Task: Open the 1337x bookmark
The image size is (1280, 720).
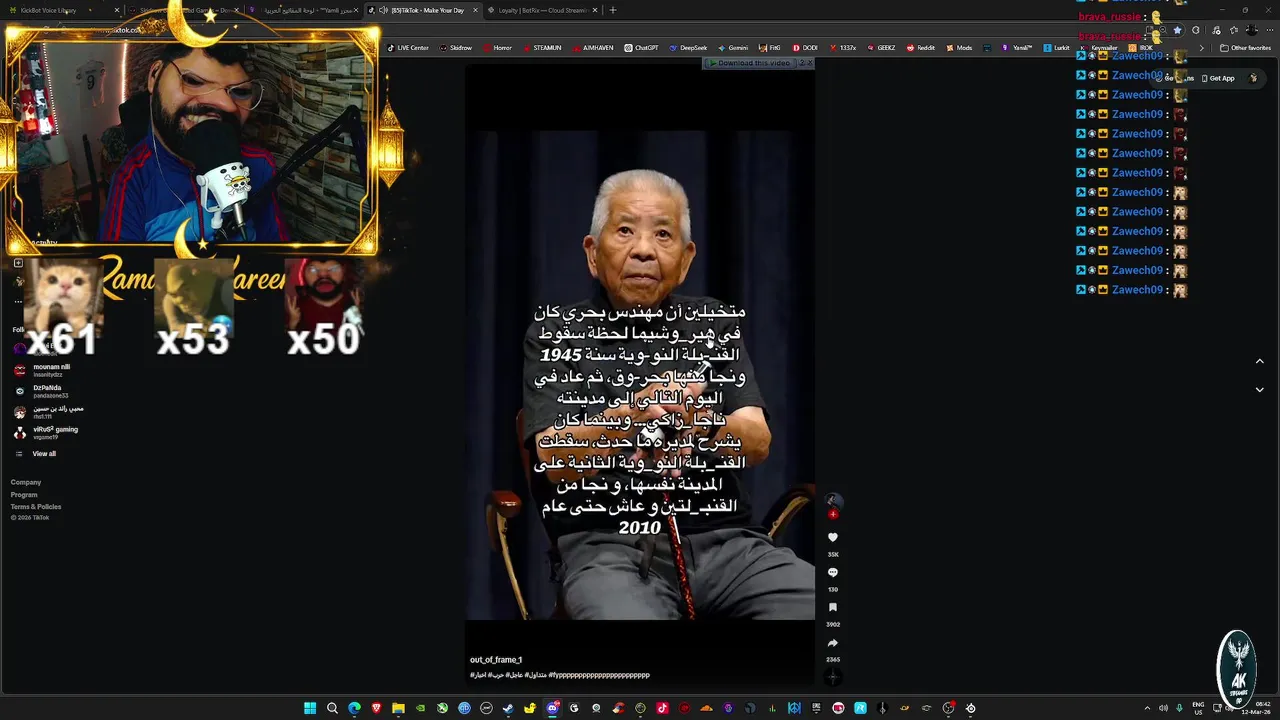Action: (842, 48)
